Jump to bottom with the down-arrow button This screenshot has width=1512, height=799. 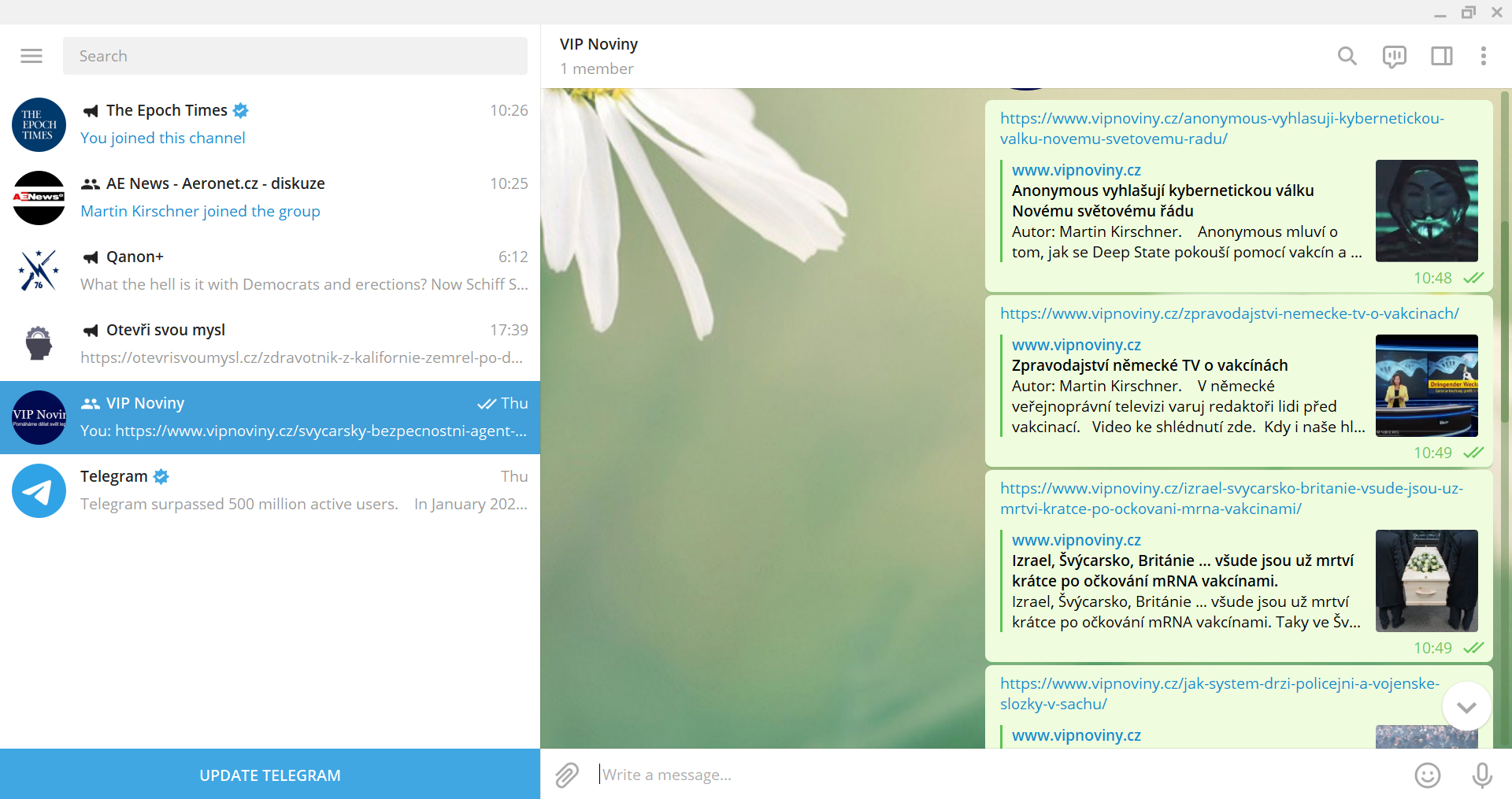1466,707
